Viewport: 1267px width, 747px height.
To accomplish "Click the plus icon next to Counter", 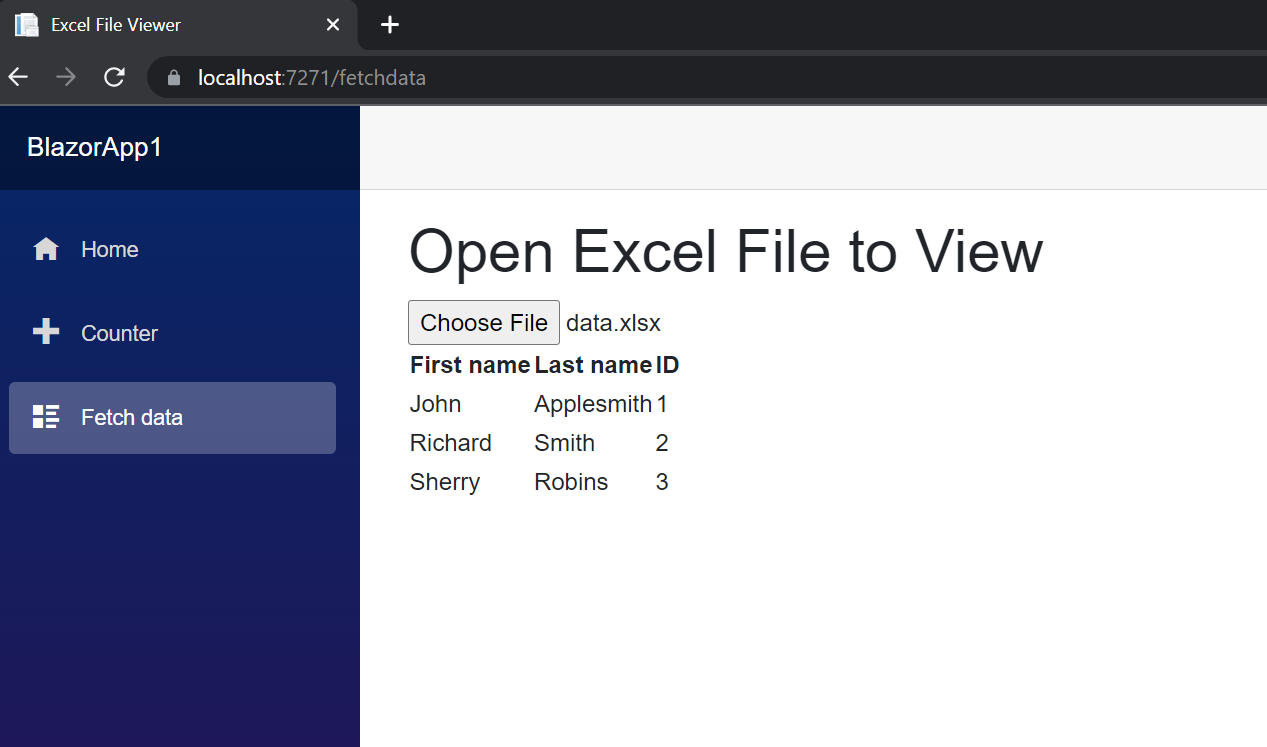I will (46, 332).
